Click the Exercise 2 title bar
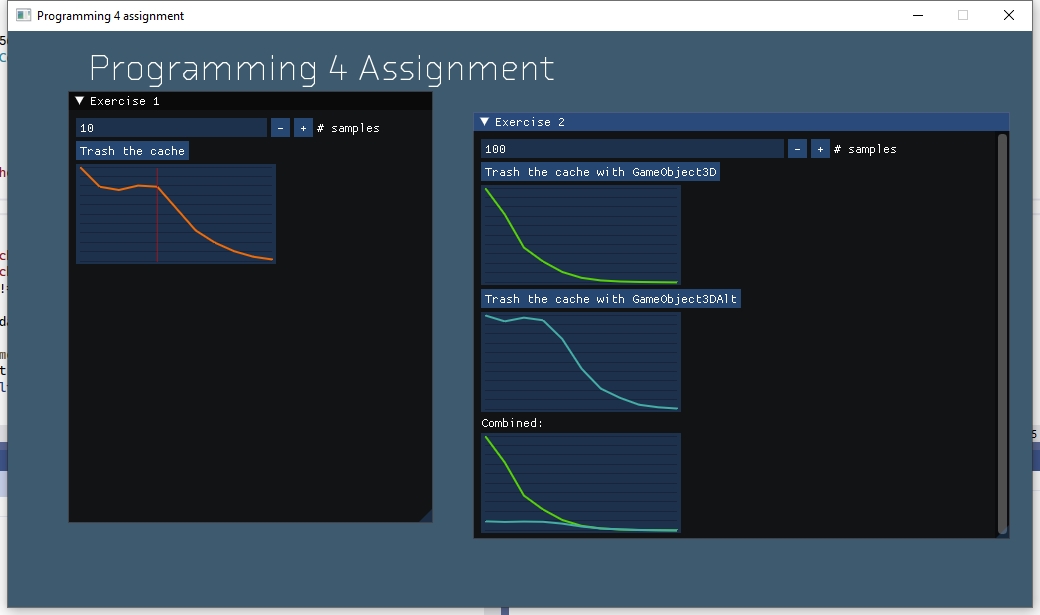 740,122
